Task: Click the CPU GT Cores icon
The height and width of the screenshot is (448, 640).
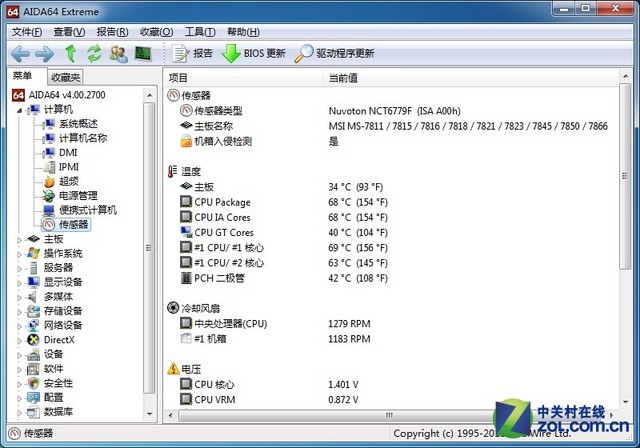Action: coord(186,232)
